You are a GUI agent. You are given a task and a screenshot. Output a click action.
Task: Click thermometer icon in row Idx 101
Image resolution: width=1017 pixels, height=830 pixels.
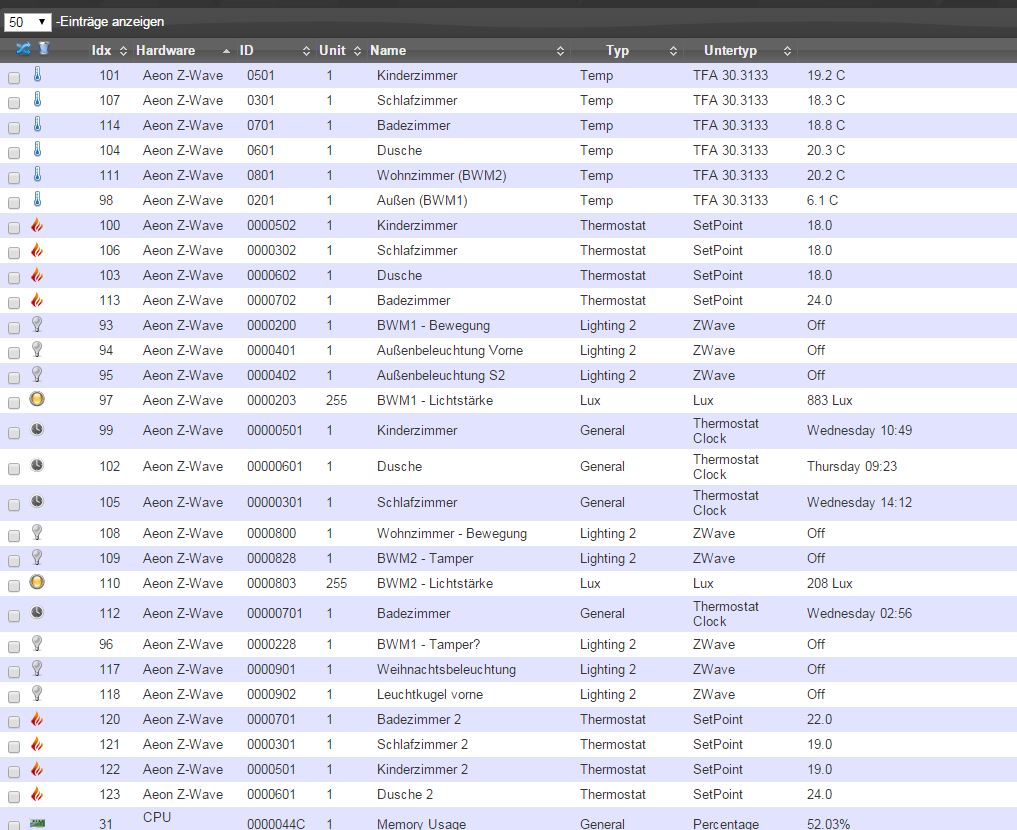(x=38, y=75)
